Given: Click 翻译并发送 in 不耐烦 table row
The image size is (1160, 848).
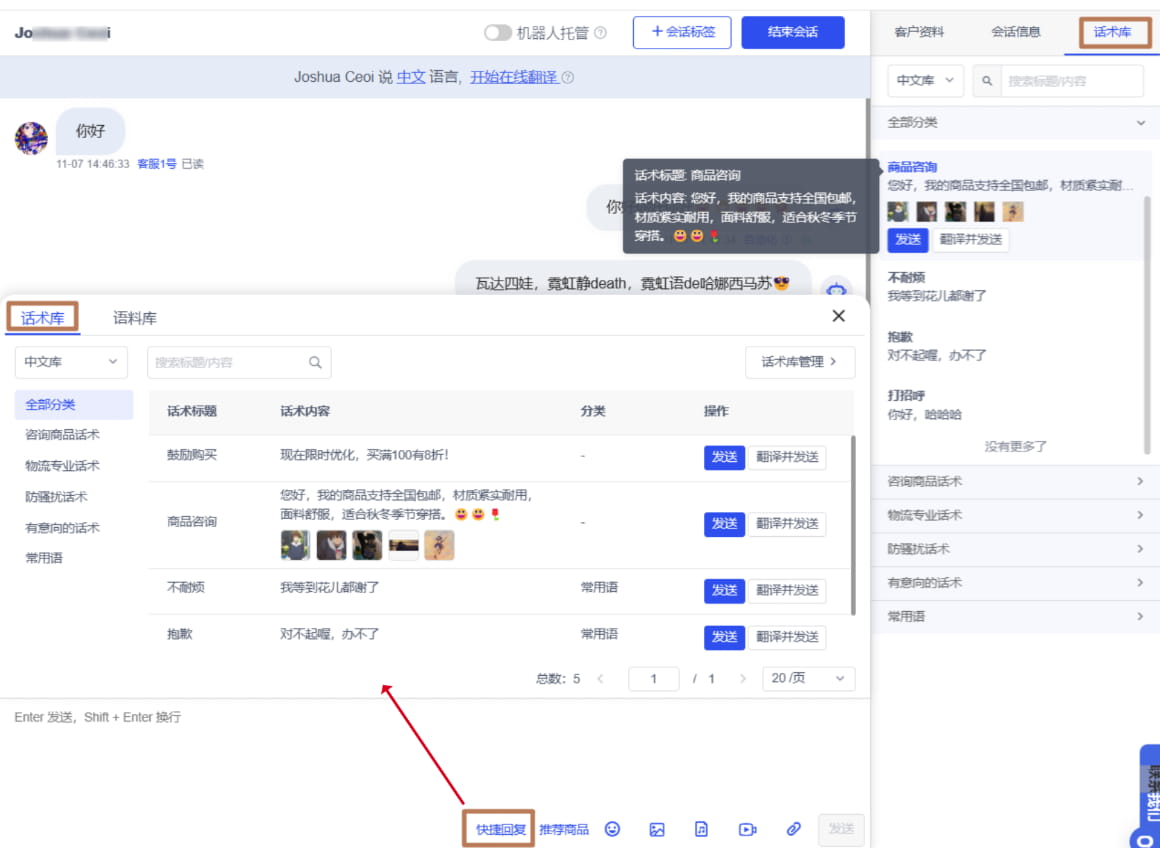Looking at the screenshot, I should pyautogui.click(x=787, y=590).
